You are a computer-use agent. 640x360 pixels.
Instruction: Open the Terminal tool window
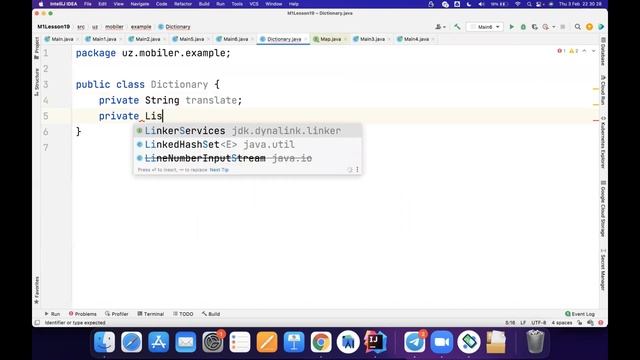[x=151, y=314]
